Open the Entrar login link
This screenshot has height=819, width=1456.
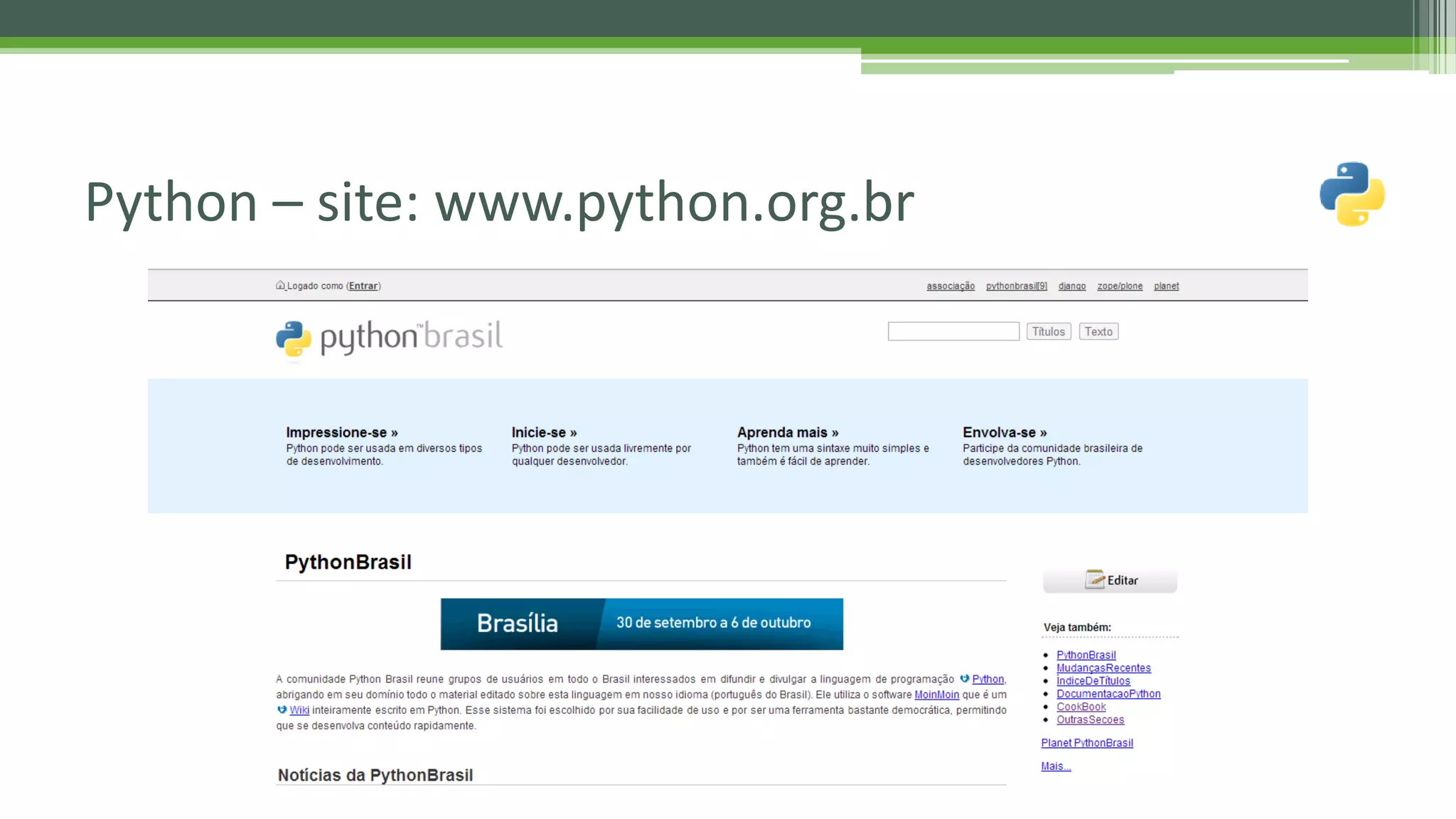pyautogui.click(x=363, y=286)
